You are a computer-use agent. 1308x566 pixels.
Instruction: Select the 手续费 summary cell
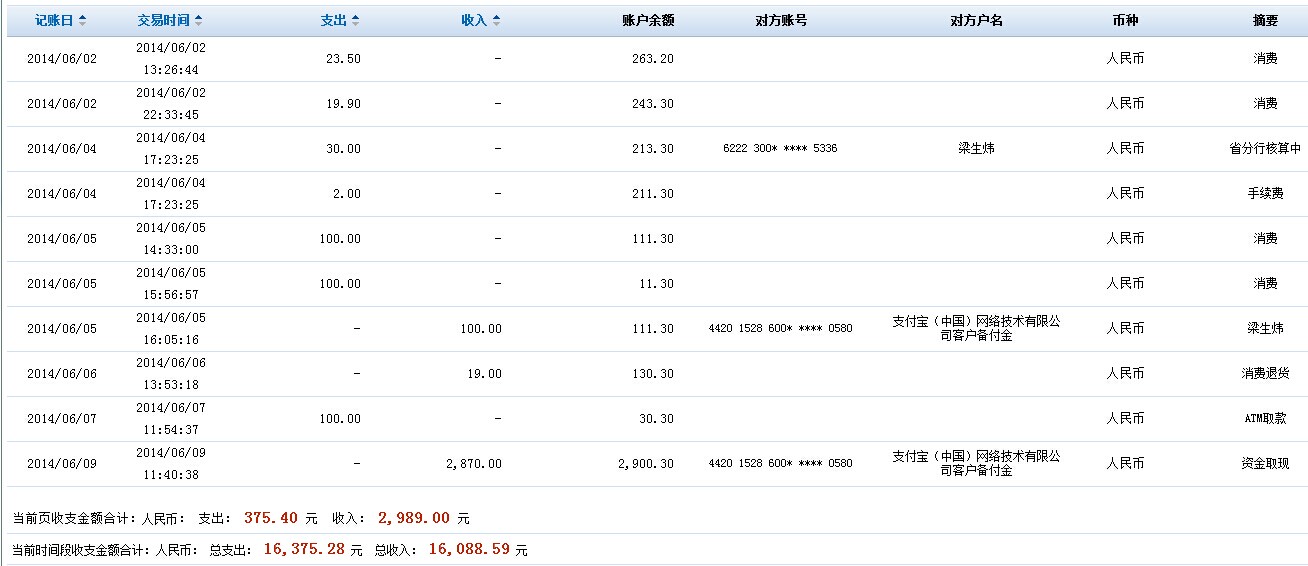(x=1265, y=194)
